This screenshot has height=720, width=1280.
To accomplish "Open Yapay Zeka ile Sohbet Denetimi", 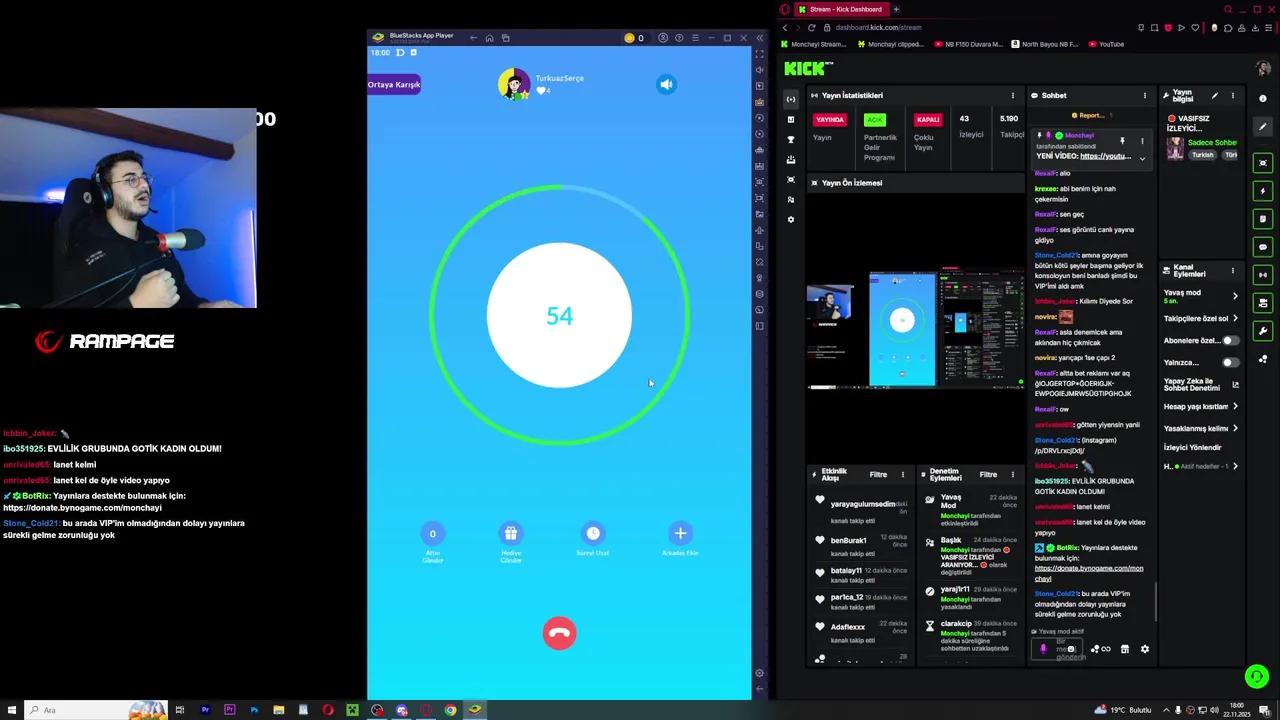I will [1201, 384].
